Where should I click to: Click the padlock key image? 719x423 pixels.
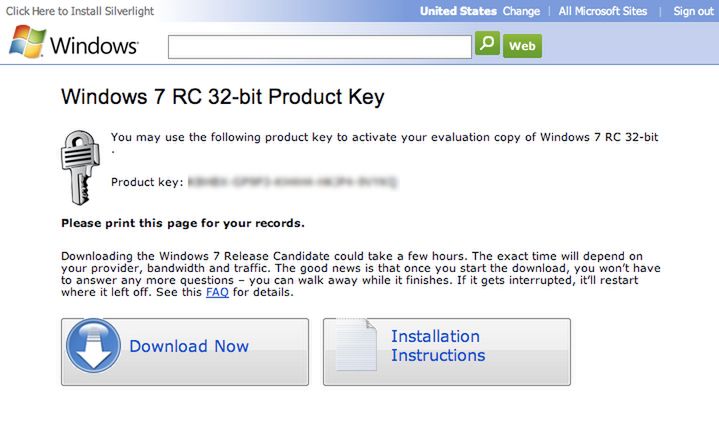(x=80, y=167)
